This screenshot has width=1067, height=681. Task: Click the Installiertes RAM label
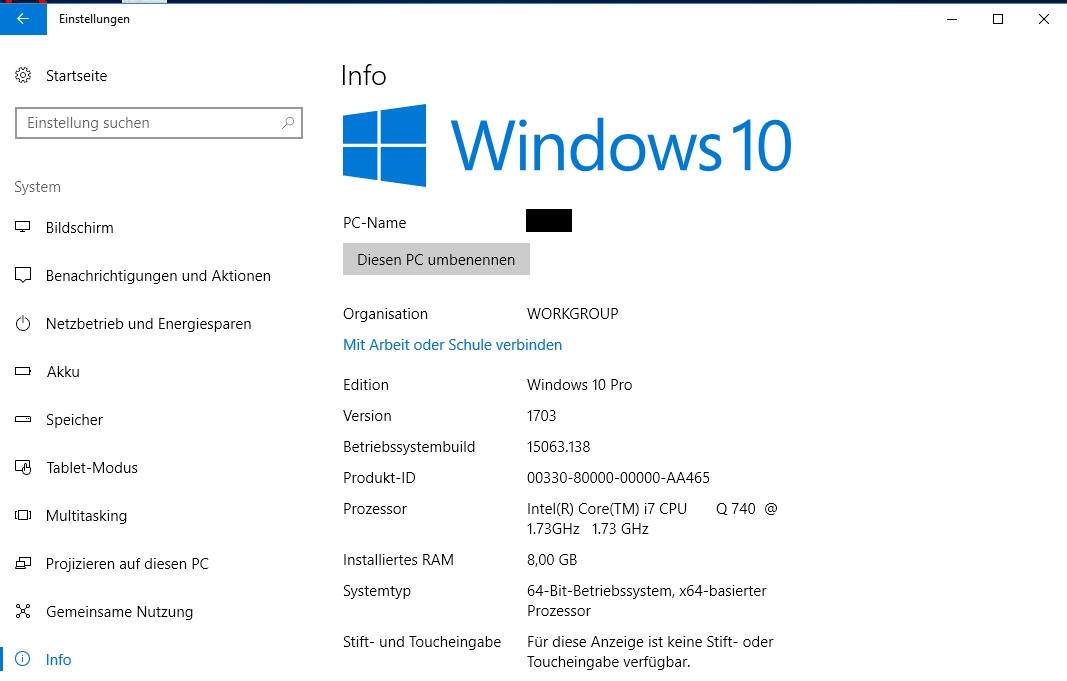pos(398,560)
